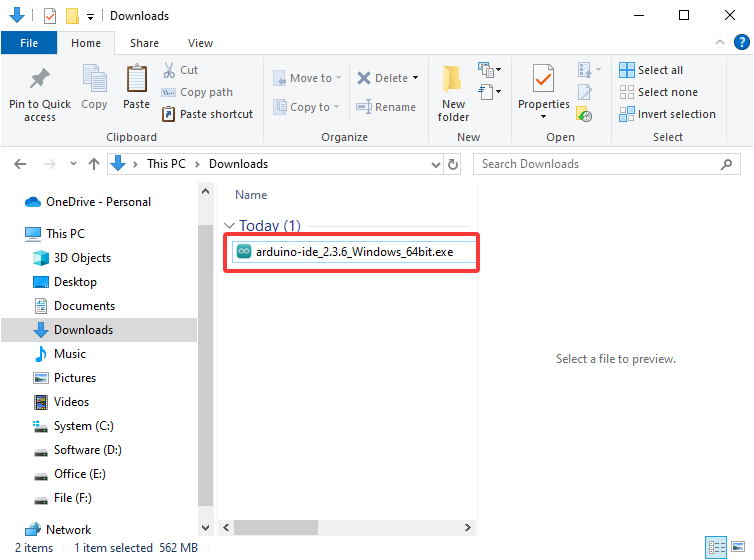Open the Easy access dropdown
Image resolution: width=754 pixels, height=560 pixels.
click(x=490, y=91)
